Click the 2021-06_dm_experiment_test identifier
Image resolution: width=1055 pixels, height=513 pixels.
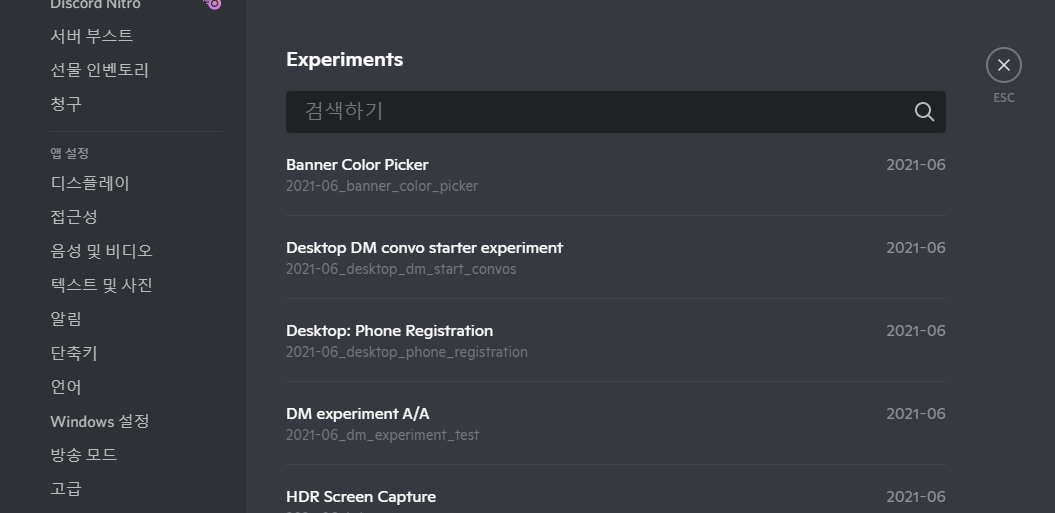coord(382,435)
